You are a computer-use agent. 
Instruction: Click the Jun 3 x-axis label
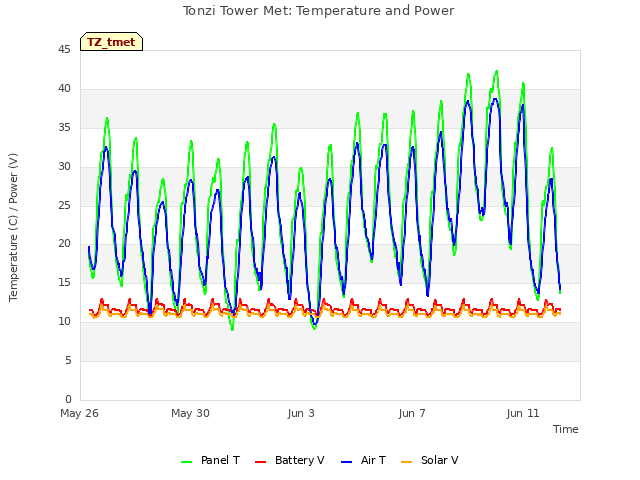[x=301, y=413]
